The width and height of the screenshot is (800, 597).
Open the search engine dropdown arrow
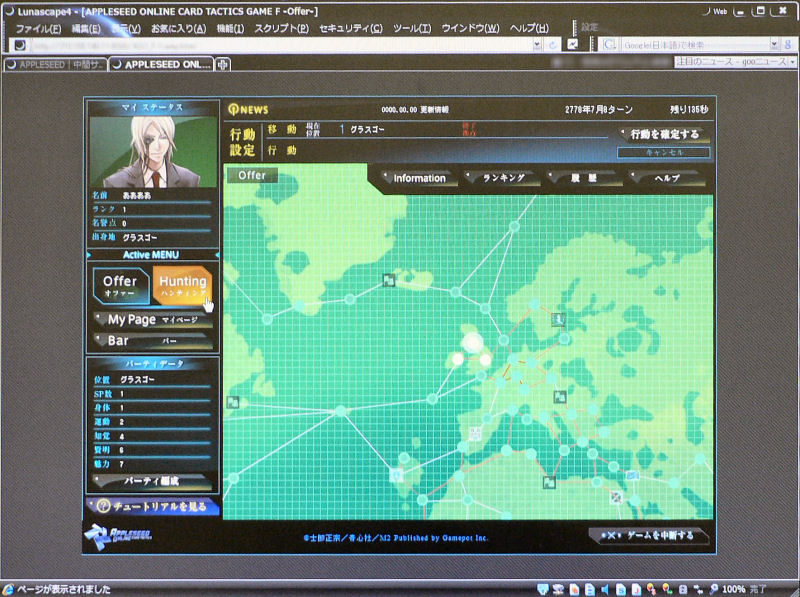tap(774, 45)
